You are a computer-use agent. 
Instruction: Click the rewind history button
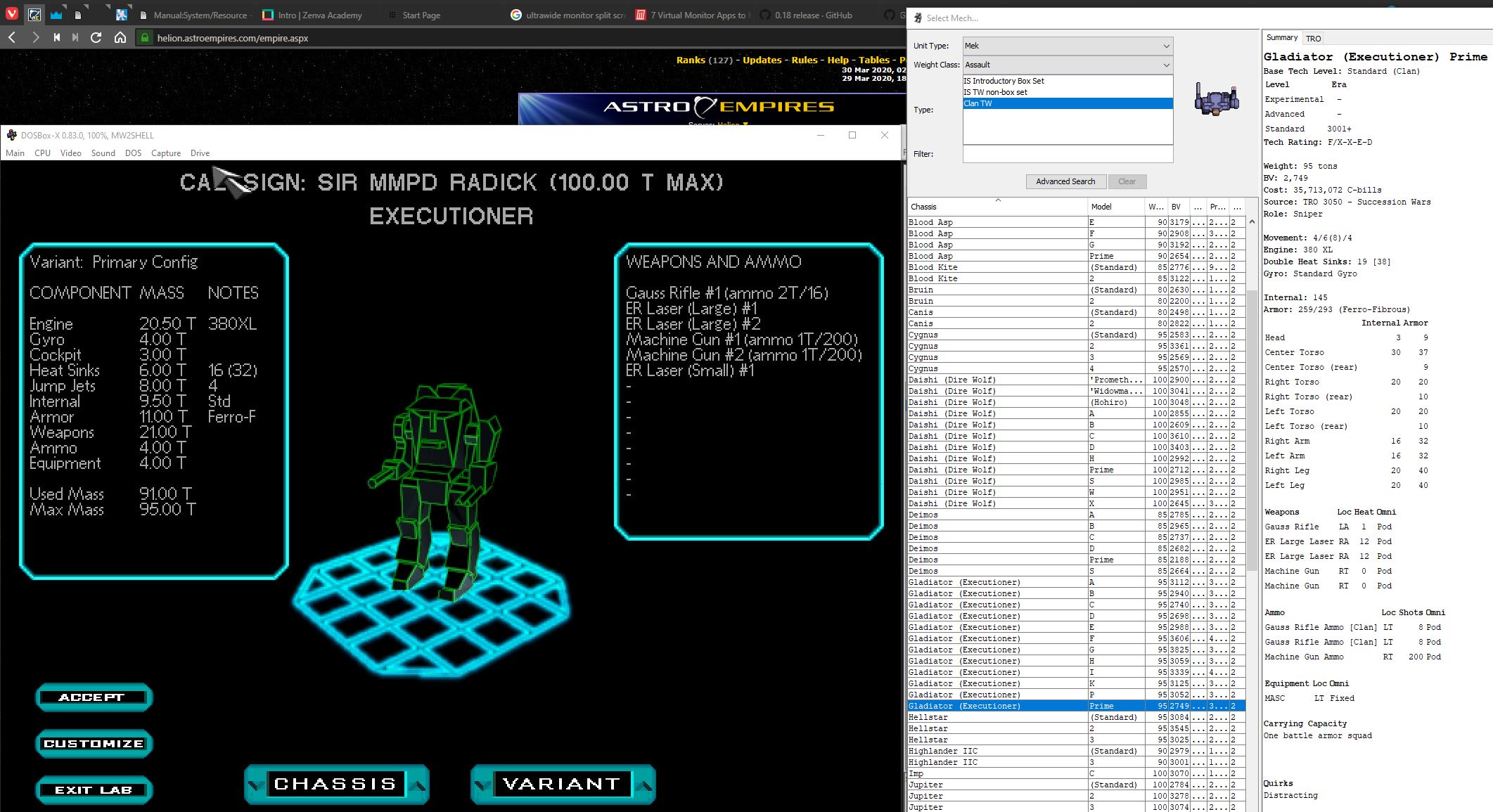56,38
